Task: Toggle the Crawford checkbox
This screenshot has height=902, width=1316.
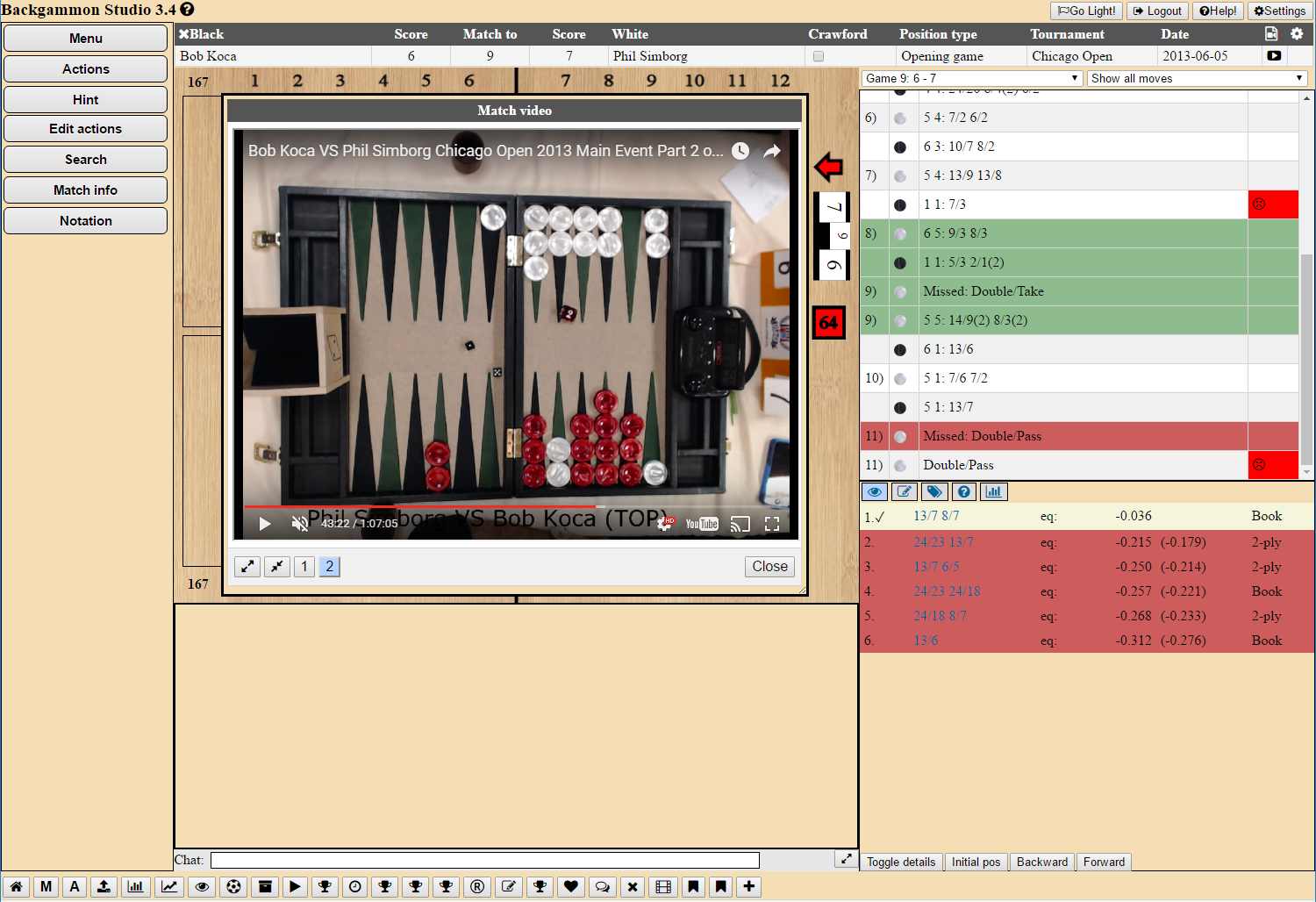Action: coord(819,56)
